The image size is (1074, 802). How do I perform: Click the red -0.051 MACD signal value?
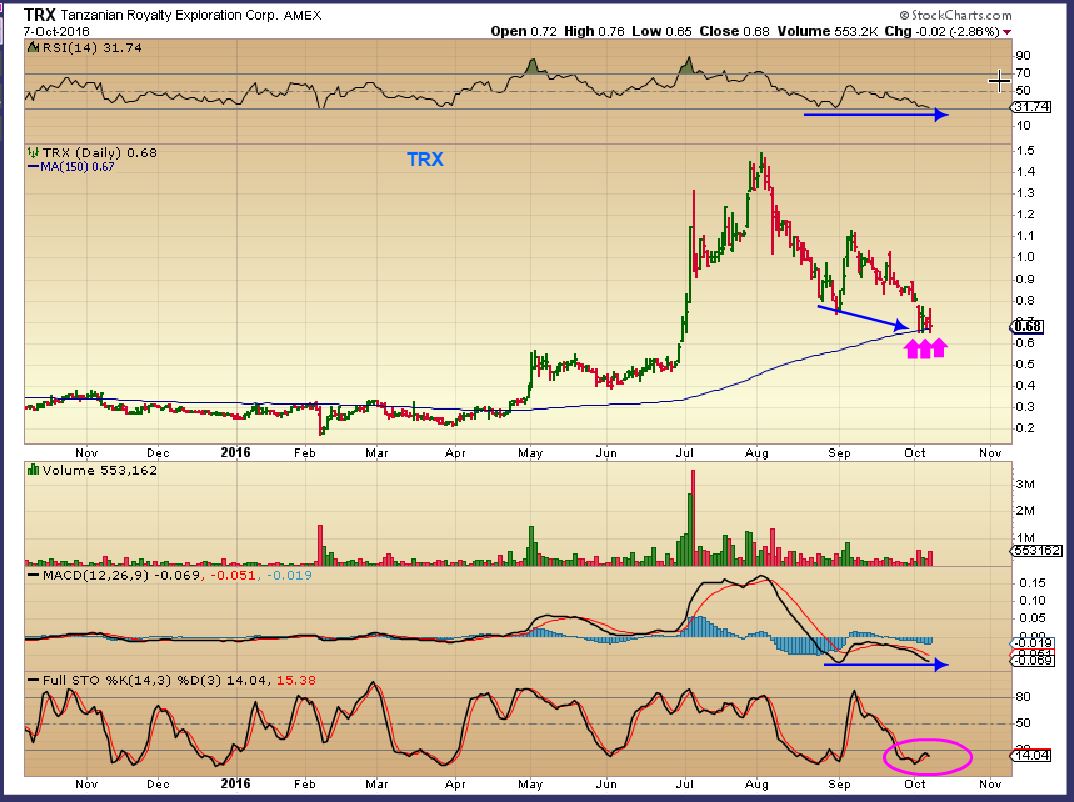[233, 575]
